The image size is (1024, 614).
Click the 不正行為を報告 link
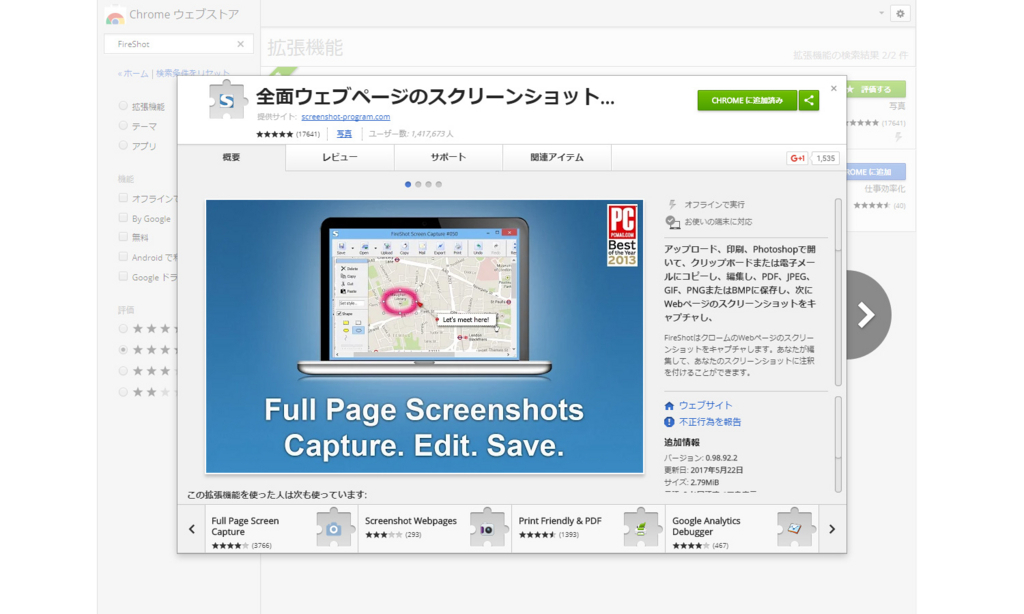(x=710, y=422)
